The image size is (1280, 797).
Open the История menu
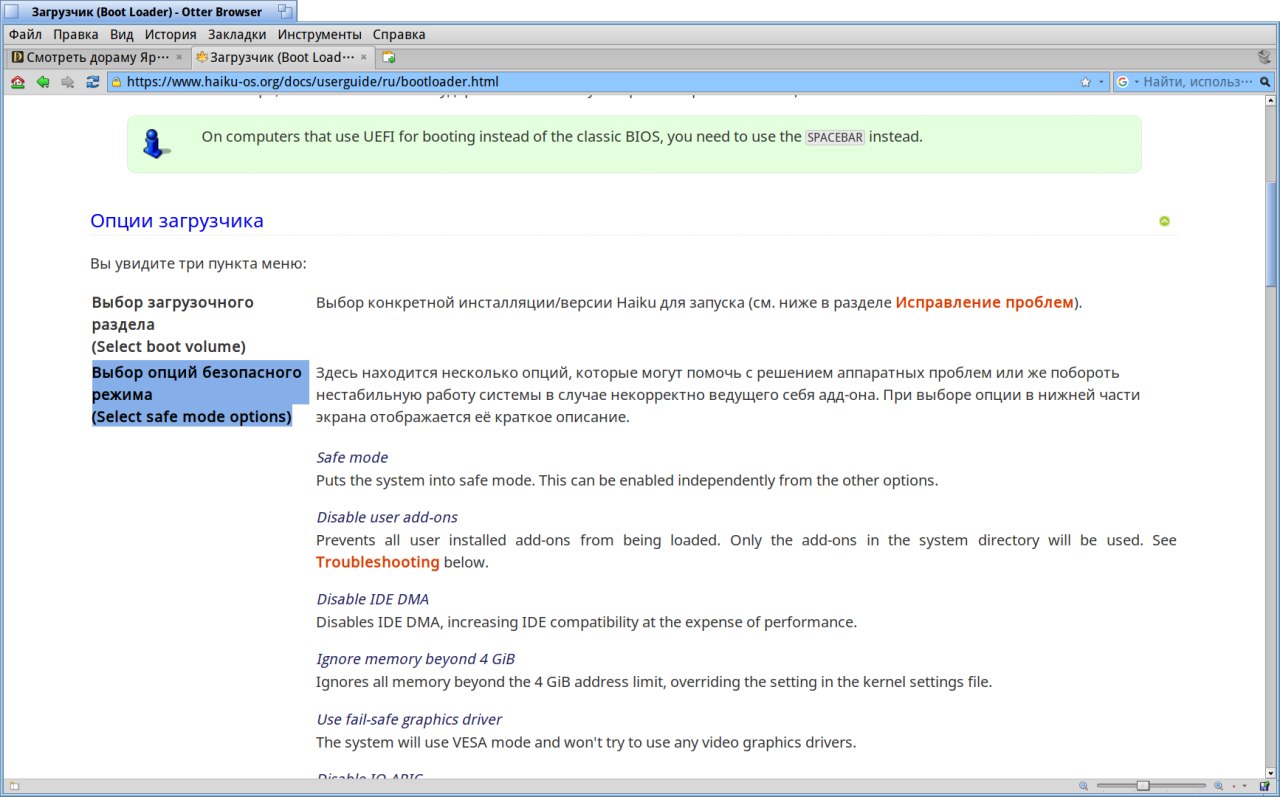(x=170, y=34)
